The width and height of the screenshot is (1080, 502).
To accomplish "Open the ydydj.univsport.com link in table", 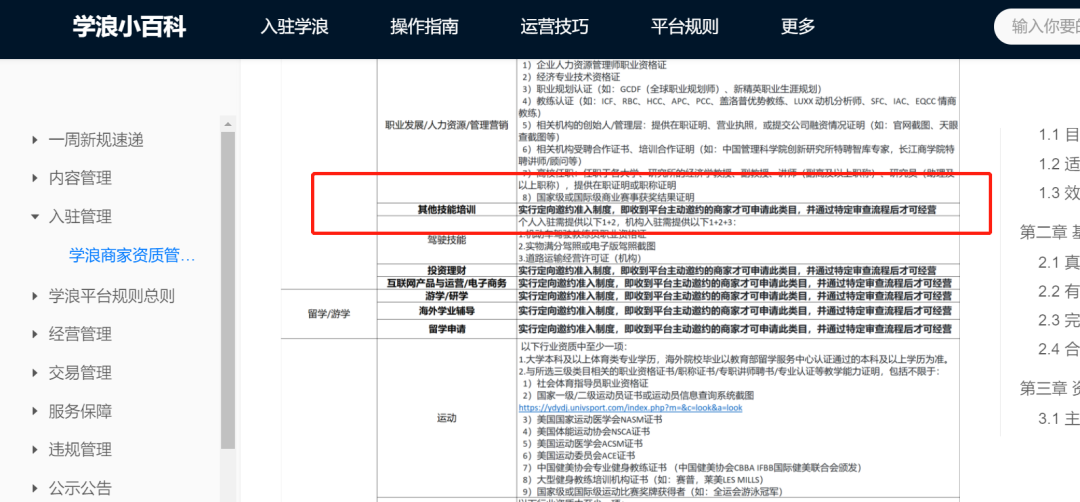I will point(630,408).
